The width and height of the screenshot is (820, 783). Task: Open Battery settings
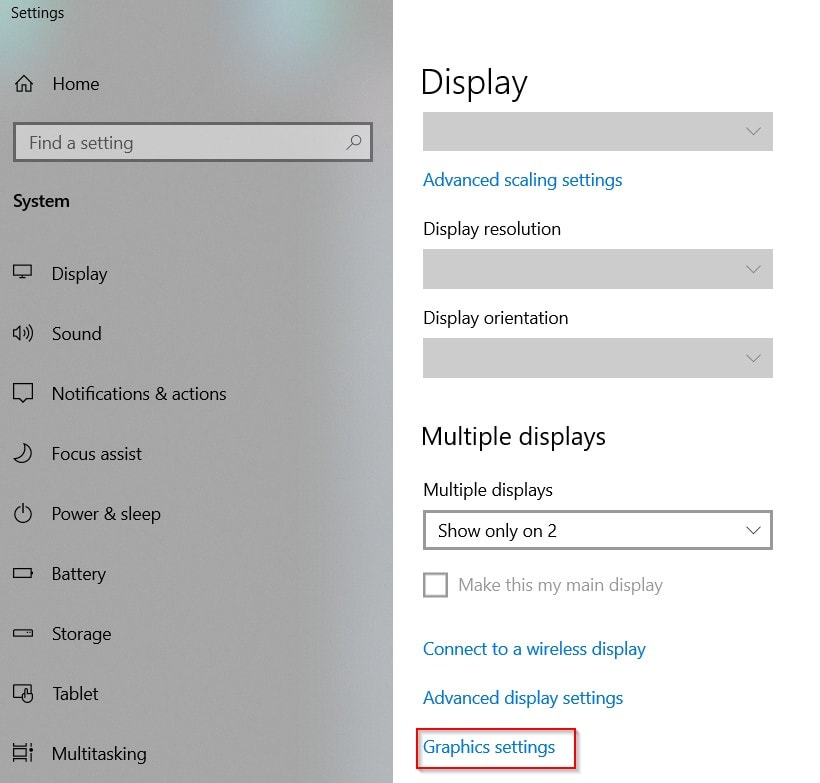click(x=79, y=574)
